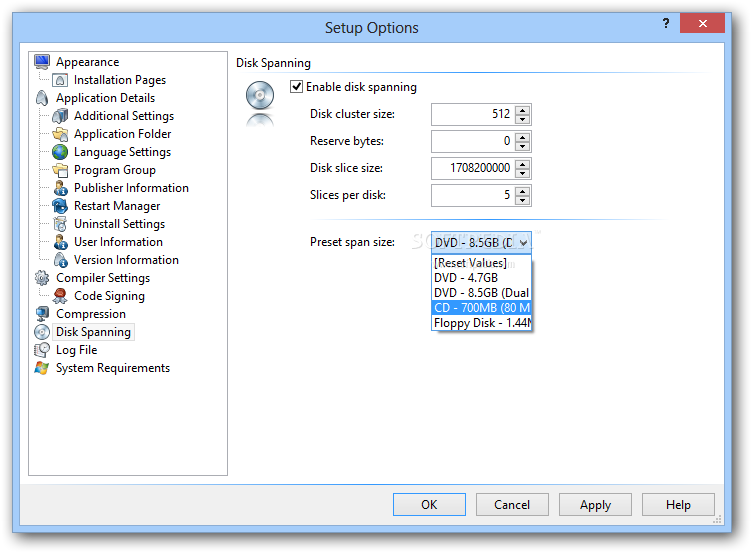Click the Version Information icon
Viewport: 752px width, 553px height.
(60, 259)
